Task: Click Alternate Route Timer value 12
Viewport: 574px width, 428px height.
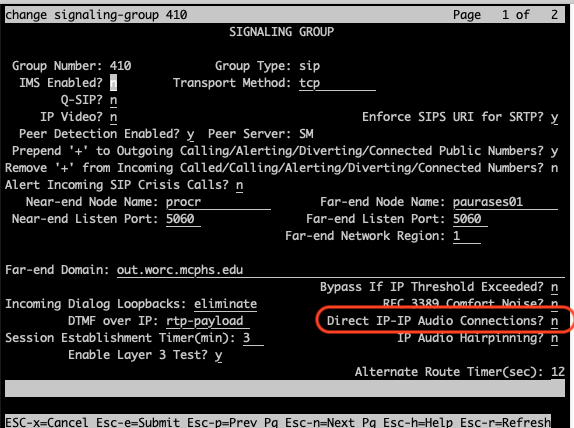Action: (558, 372)
